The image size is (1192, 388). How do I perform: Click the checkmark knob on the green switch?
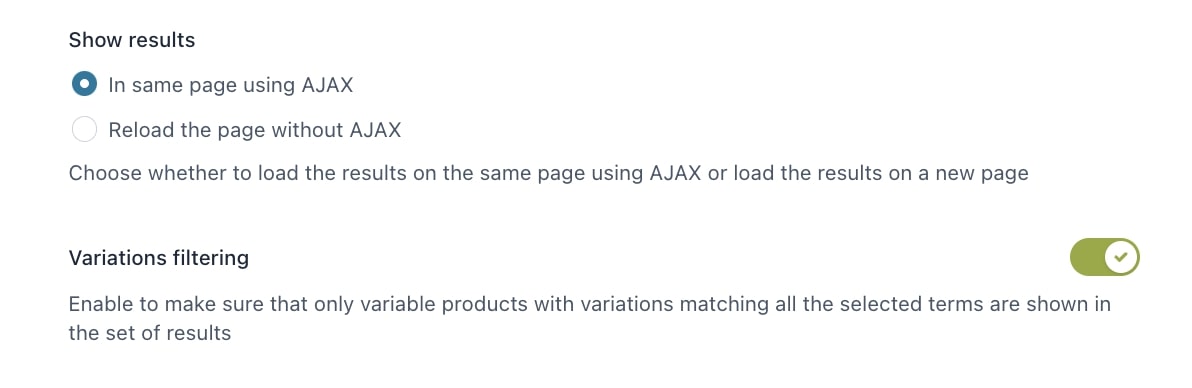pyautogui.click(x=1121, y=258)
